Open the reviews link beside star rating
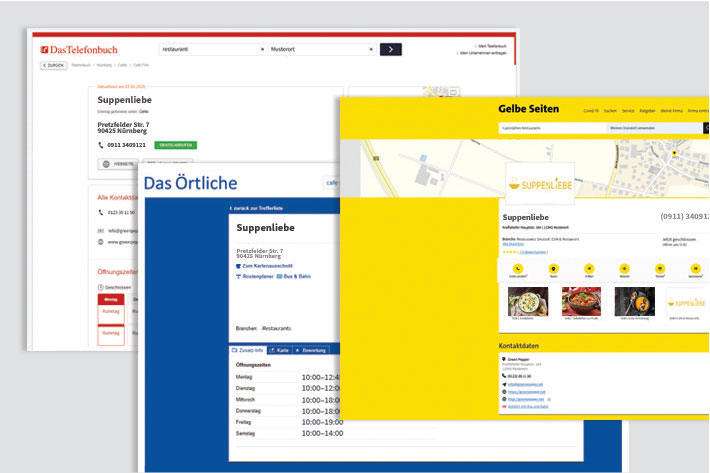Screen dimensions: 710x473 point(534,252)
